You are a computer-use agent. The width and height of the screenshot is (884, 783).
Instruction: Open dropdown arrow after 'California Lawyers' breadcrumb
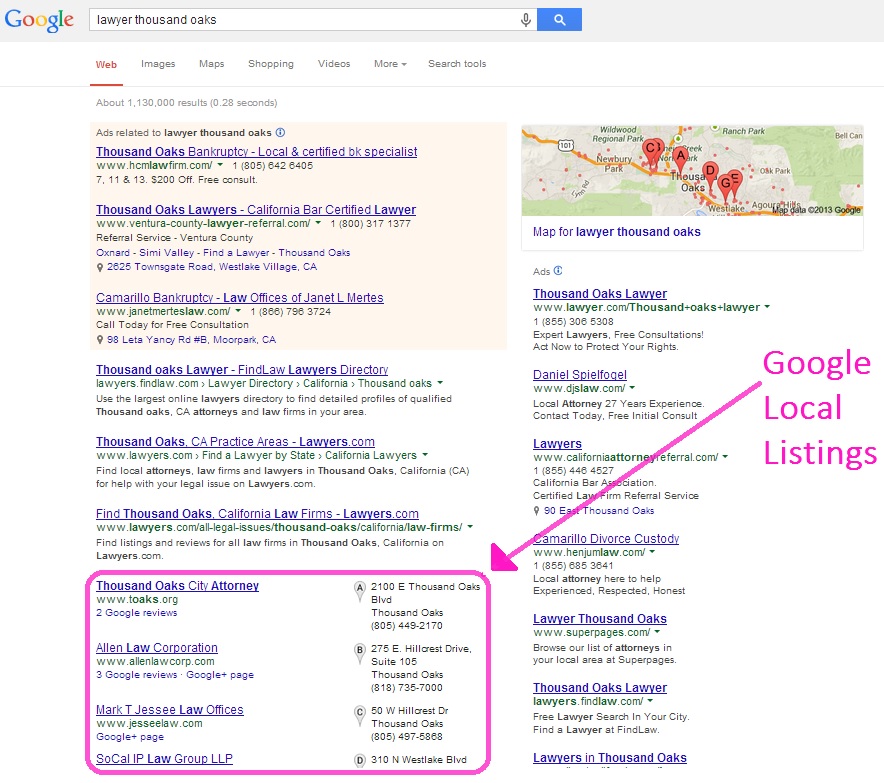(x=425, y=455)
